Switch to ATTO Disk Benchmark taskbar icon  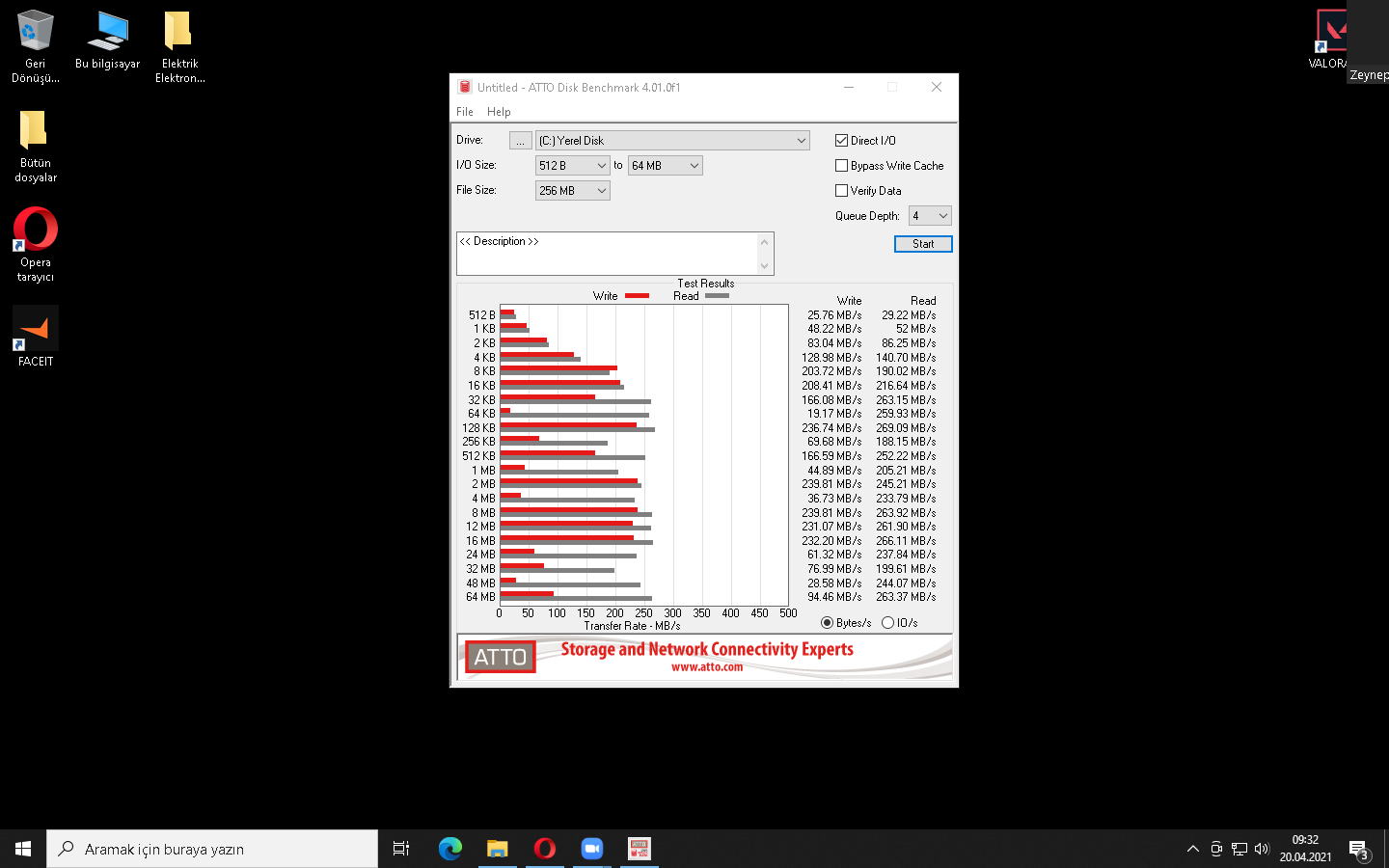click(x=640, y=849)
